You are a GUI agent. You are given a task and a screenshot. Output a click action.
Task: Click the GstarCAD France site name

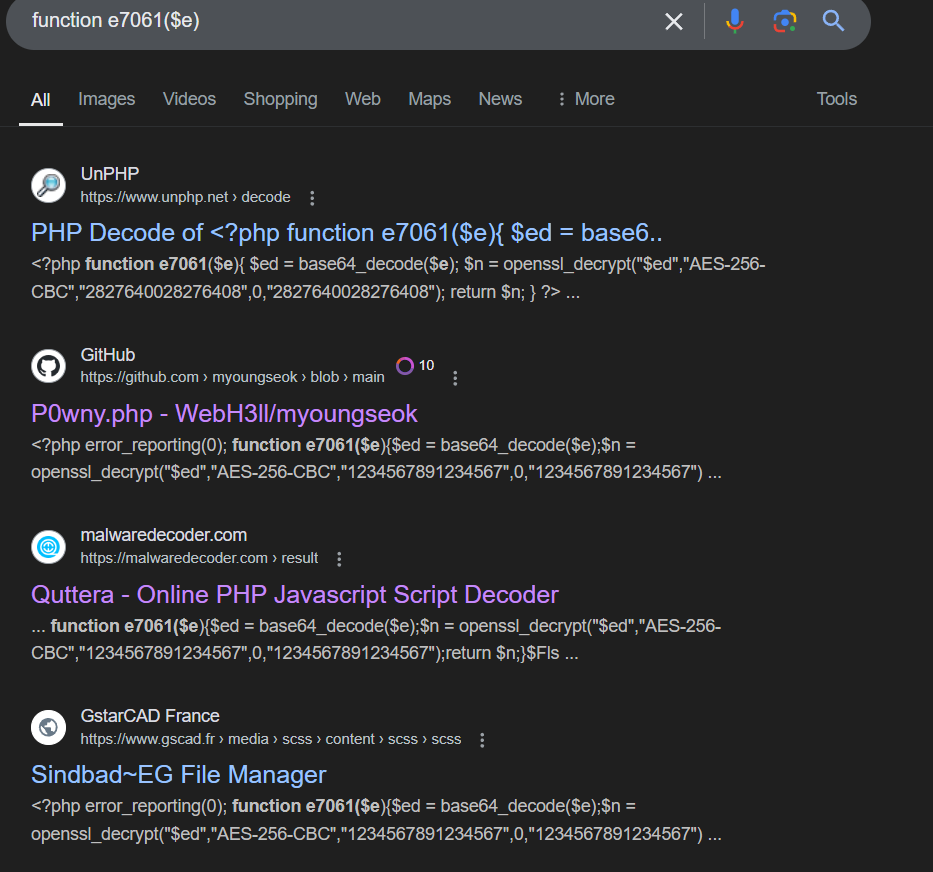150,716
